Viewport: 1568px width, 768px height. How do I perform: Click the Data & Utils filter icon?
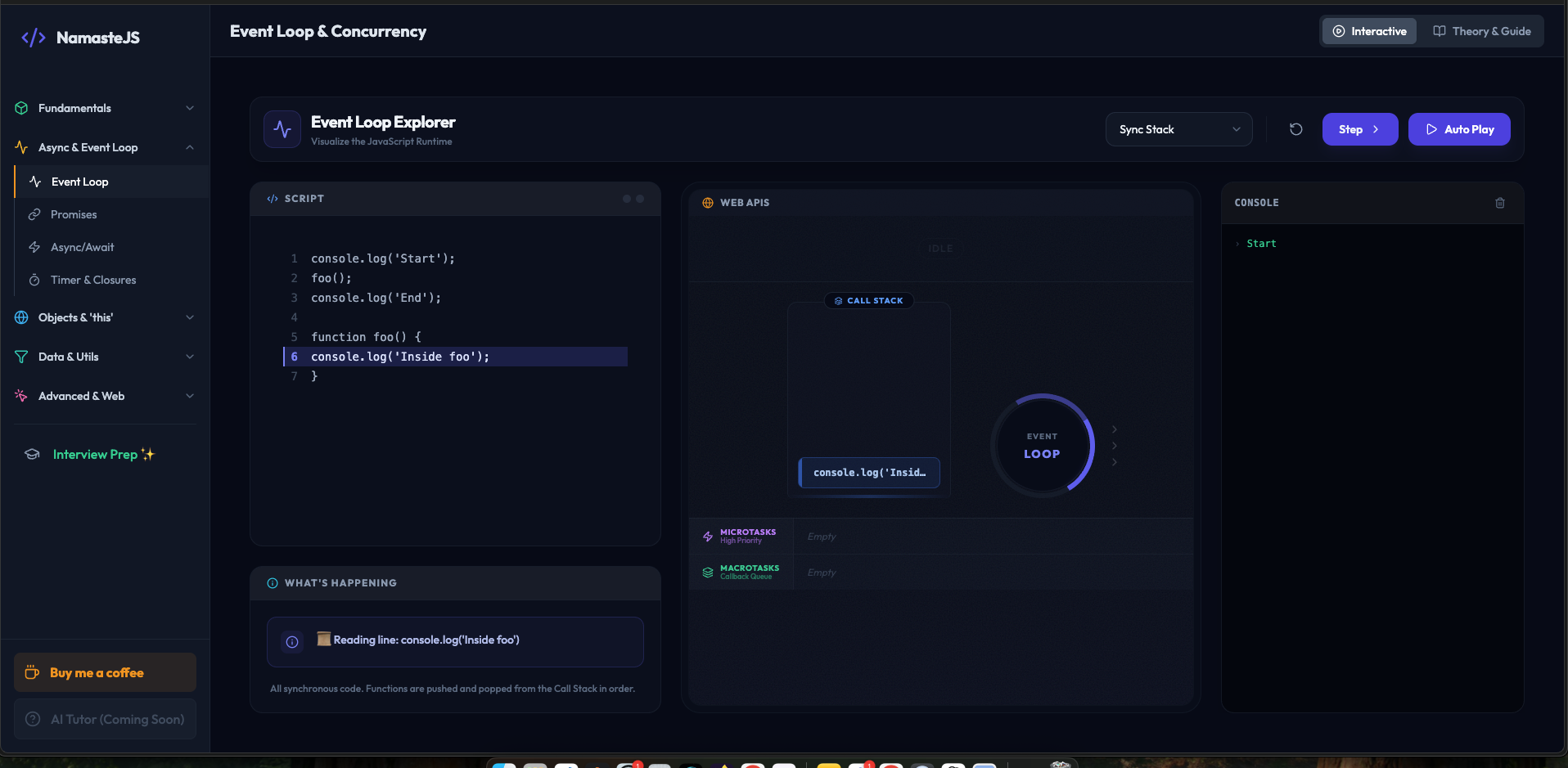point(21,357)
